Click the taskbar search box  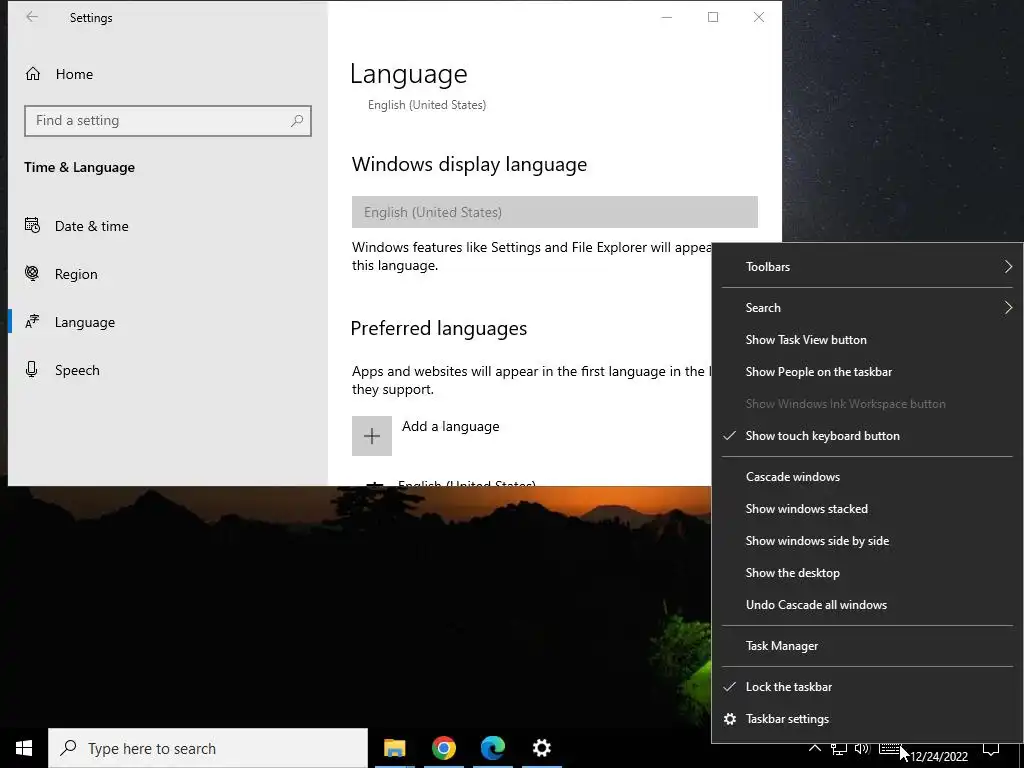[x=208, y=748]
